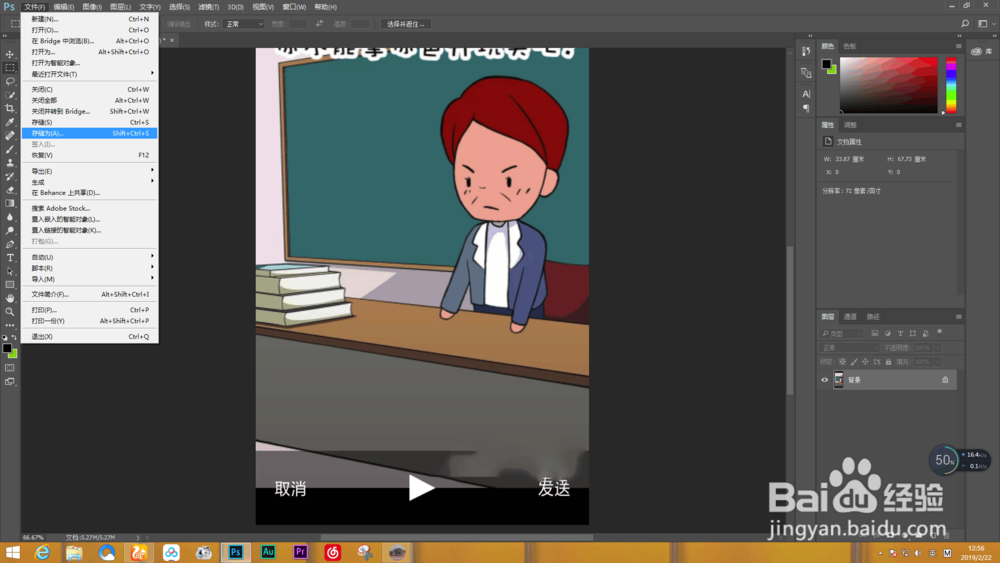Select the Move tool

[x=10, y=54]
